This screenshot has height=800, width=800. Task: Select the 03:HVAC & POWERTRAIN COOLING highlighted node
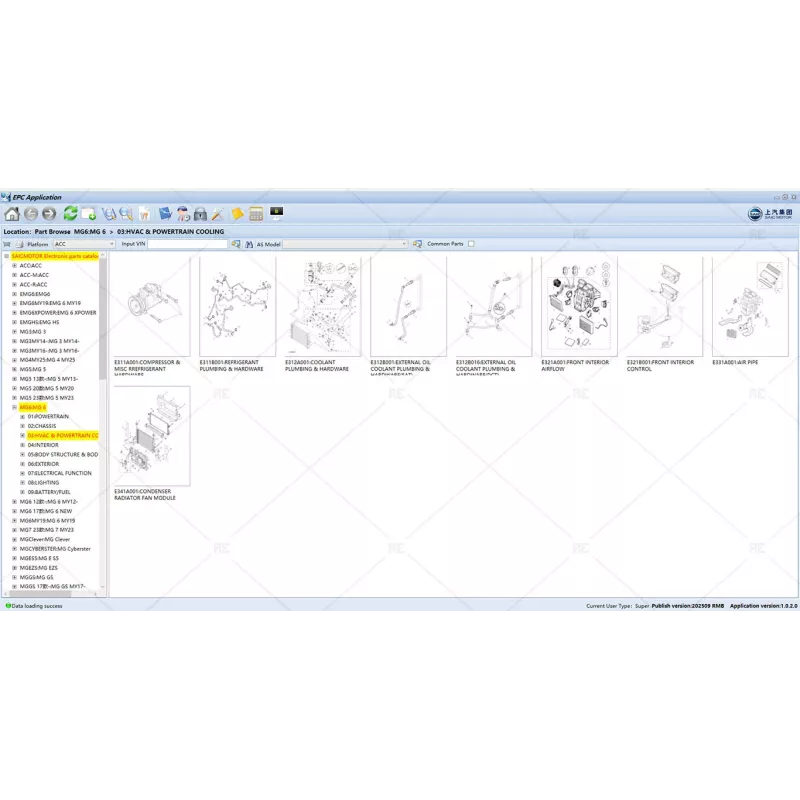[58, 436]
